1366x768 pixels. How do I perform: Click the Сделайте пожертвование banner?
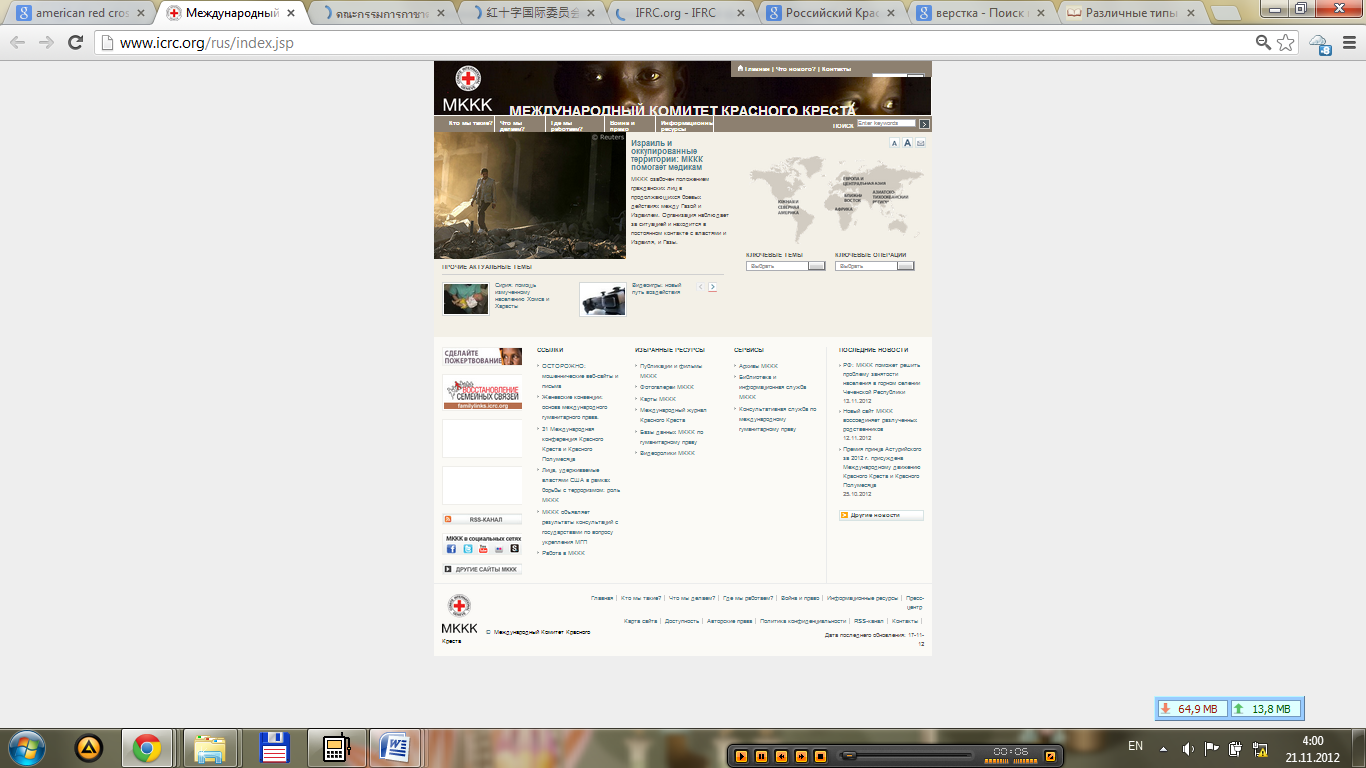pyautogui.click(x=482, y=356)
